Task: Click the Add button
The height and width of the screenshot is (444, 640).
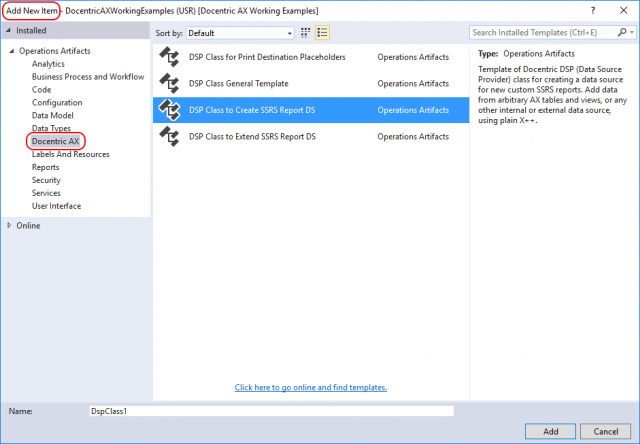Action: point(550,431)
